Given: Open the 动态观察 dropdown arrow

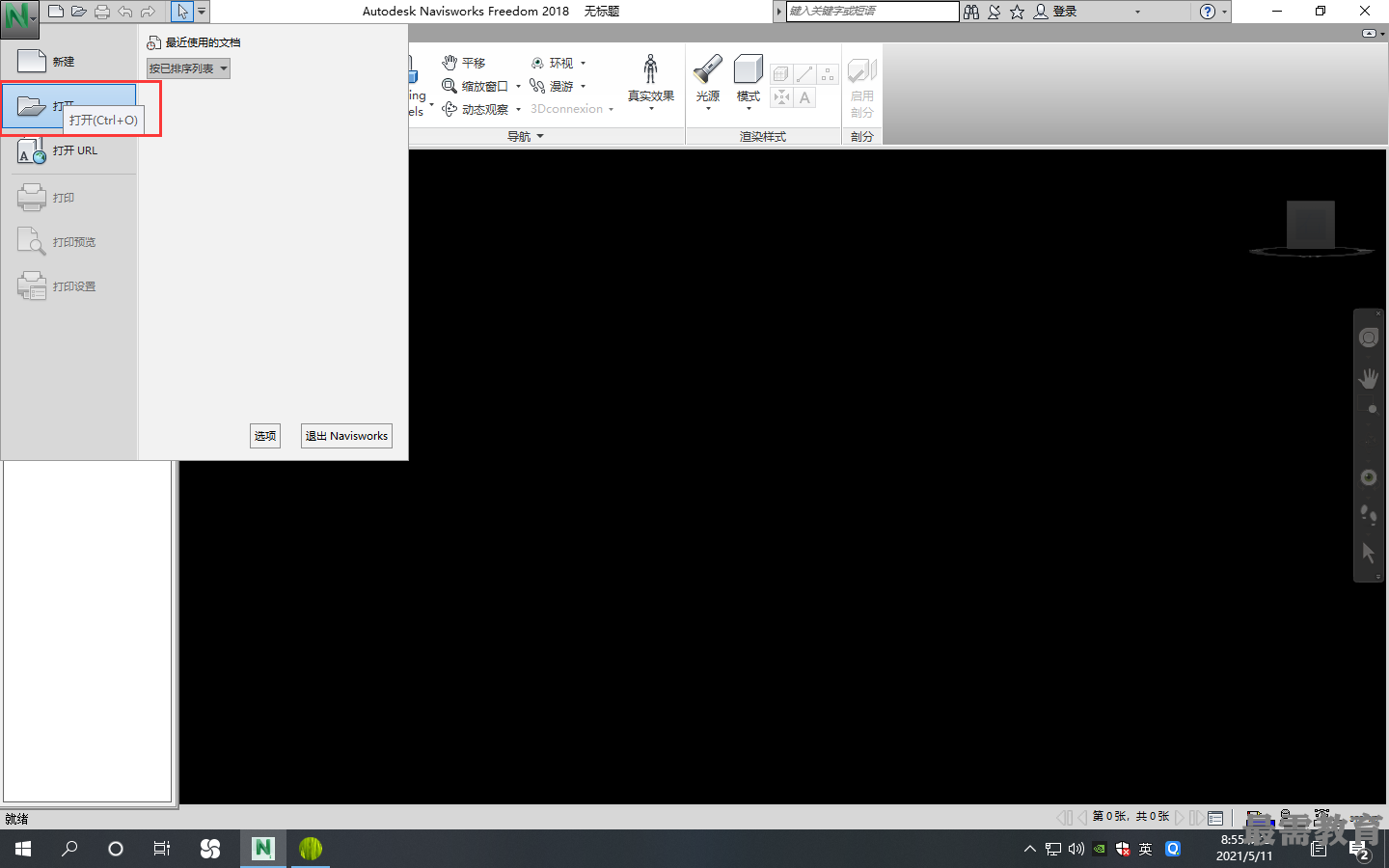Looking at the screenshot, I should point(519,109).
